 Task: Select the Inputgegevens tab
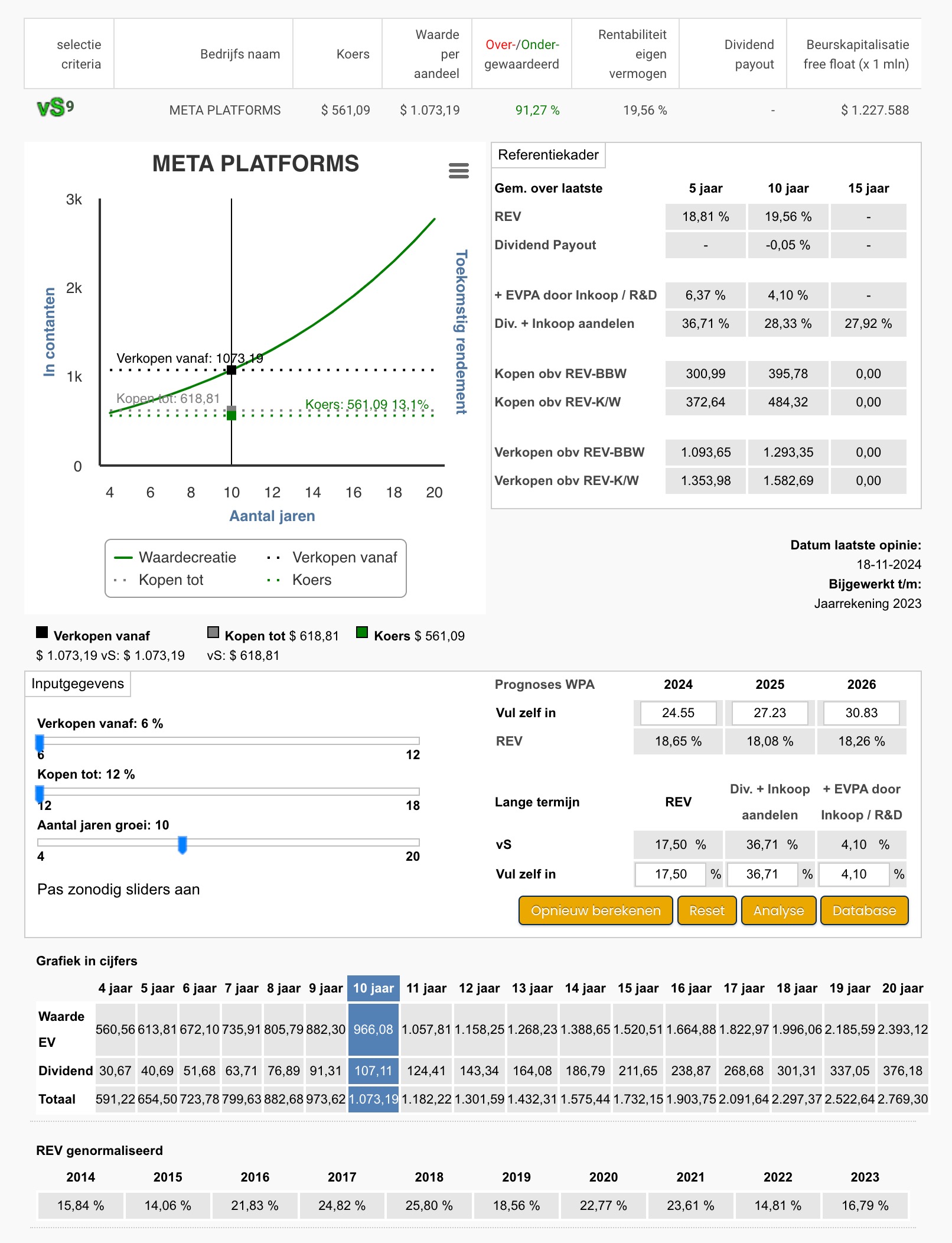(77, 684)
